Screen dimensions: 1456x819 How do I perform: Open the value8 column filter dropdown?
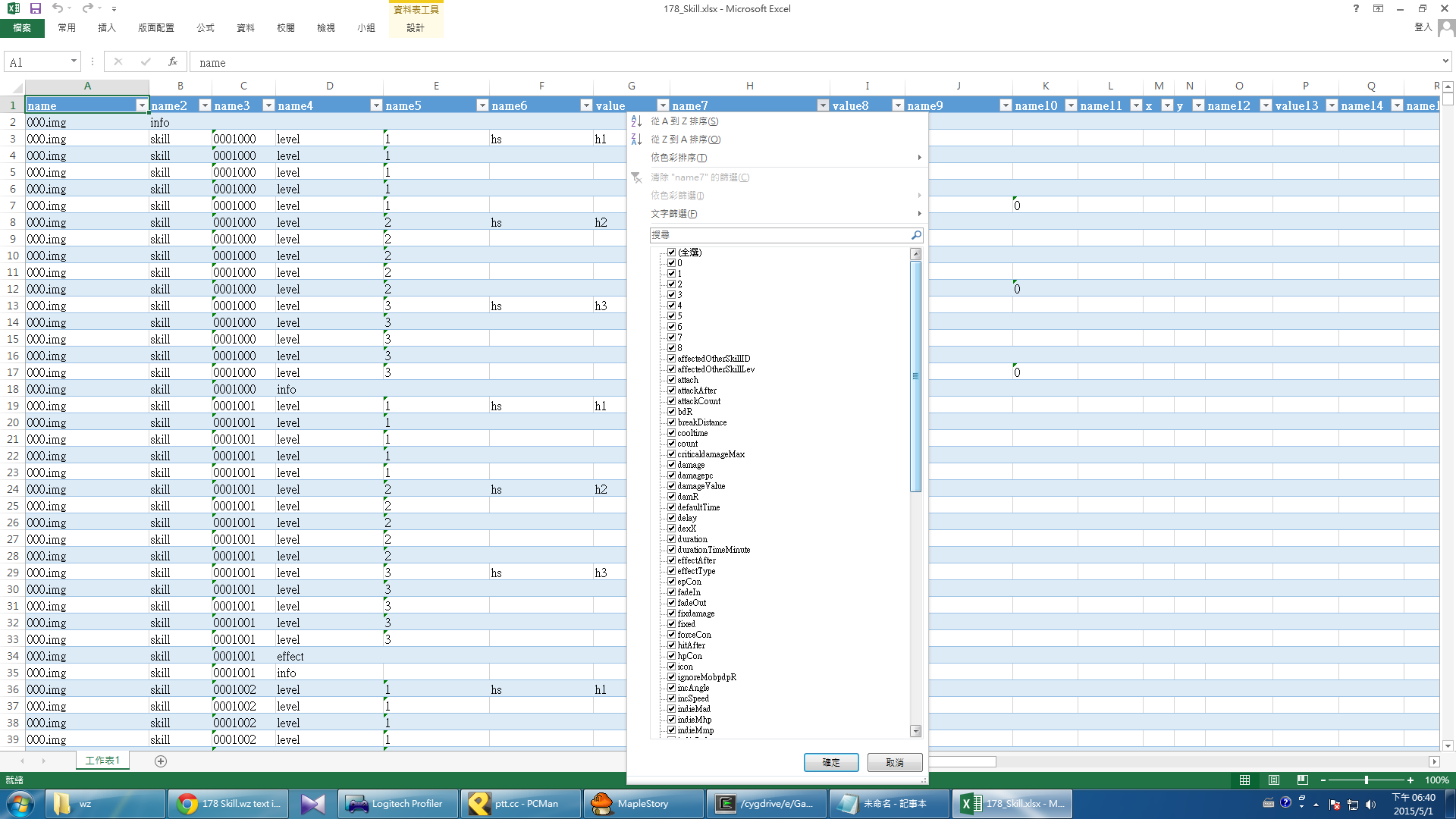pyautogui.click(x=898, y=105)
